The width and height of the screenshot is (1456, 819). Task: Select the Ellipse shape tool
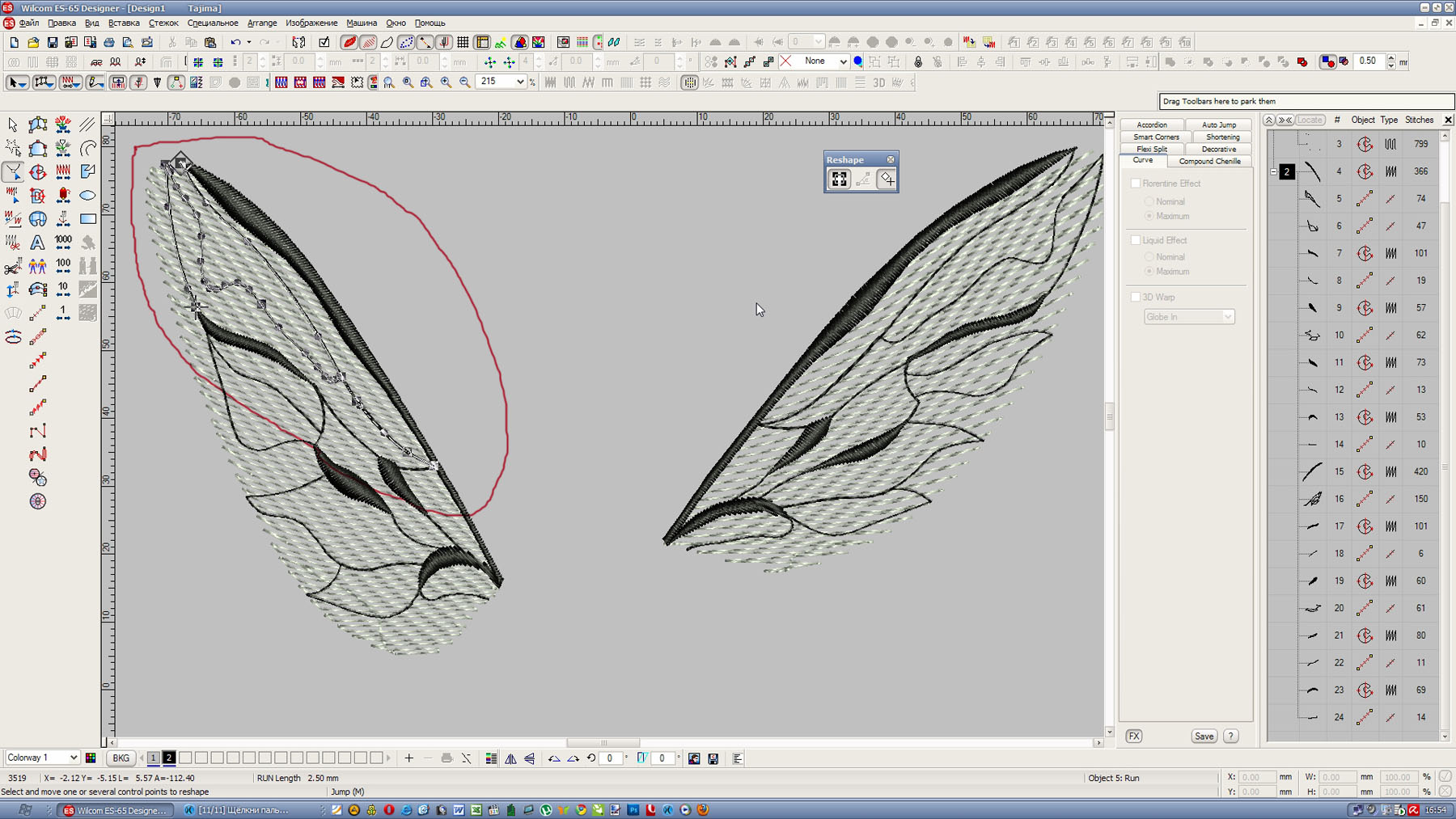(x=87, y=196)
